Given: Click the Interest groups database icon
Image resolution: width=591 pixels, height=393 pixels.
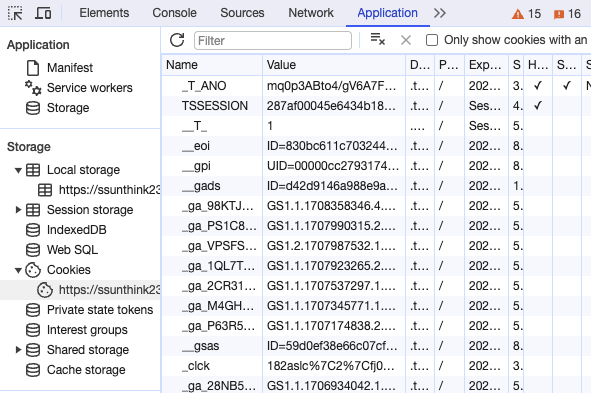Looking at the screenshot, I should (x=33, y=330).
